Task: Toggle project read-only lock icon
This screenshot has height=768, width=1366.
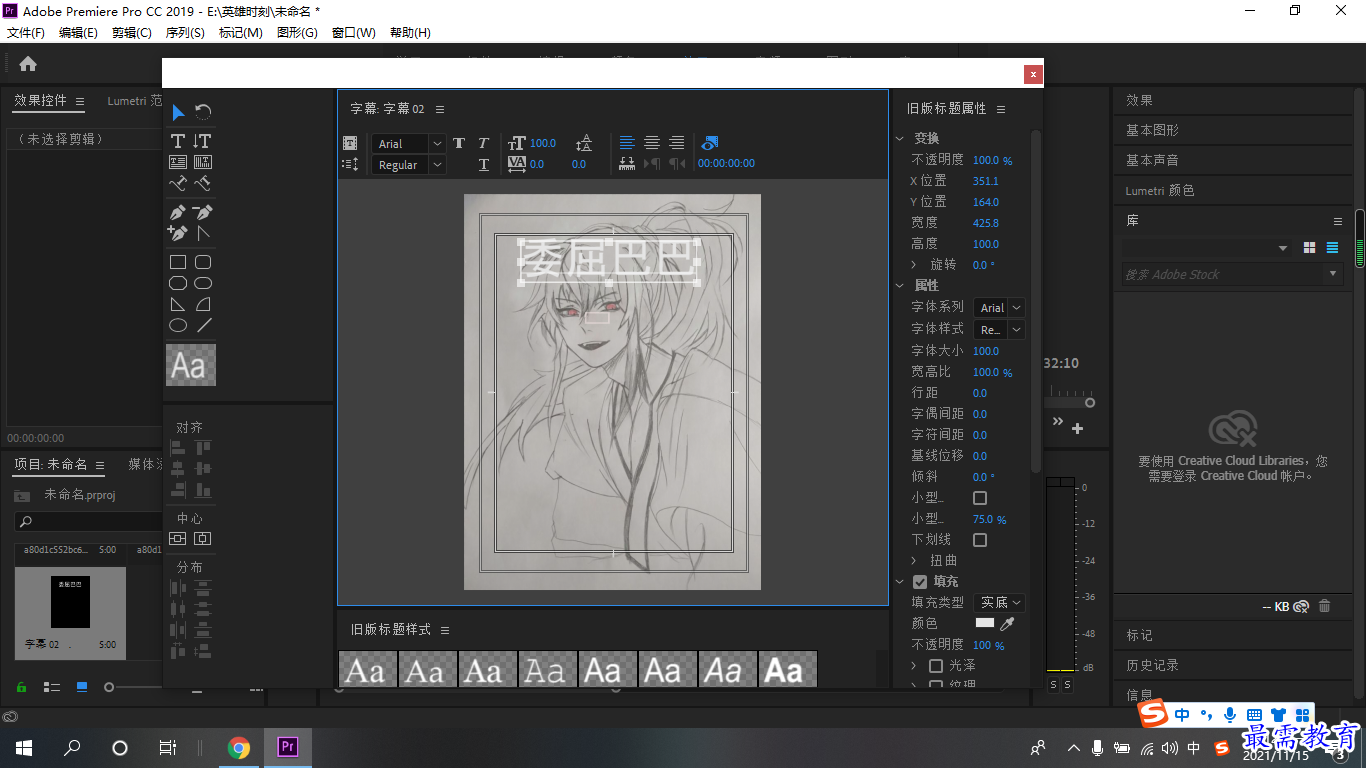Action: 21,687
